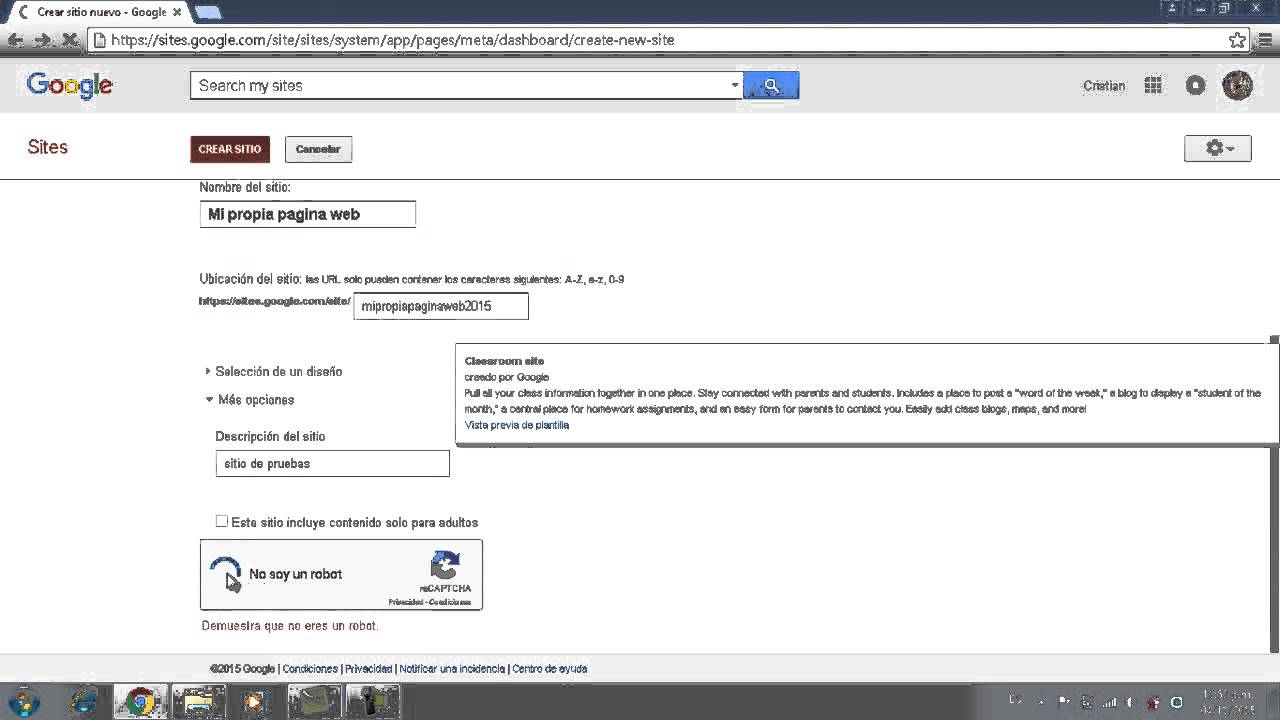Open File Explorer from the taskbar
This screenshot has height=720, width=1280.
[x=199, y=701]
